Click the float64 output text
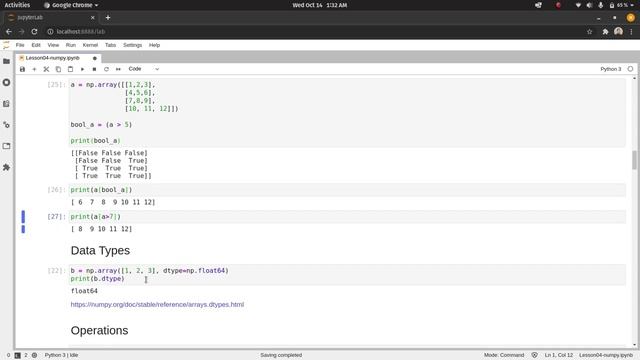Image resolution: width=640 pixels, height=360 pixels. [84, 291]
